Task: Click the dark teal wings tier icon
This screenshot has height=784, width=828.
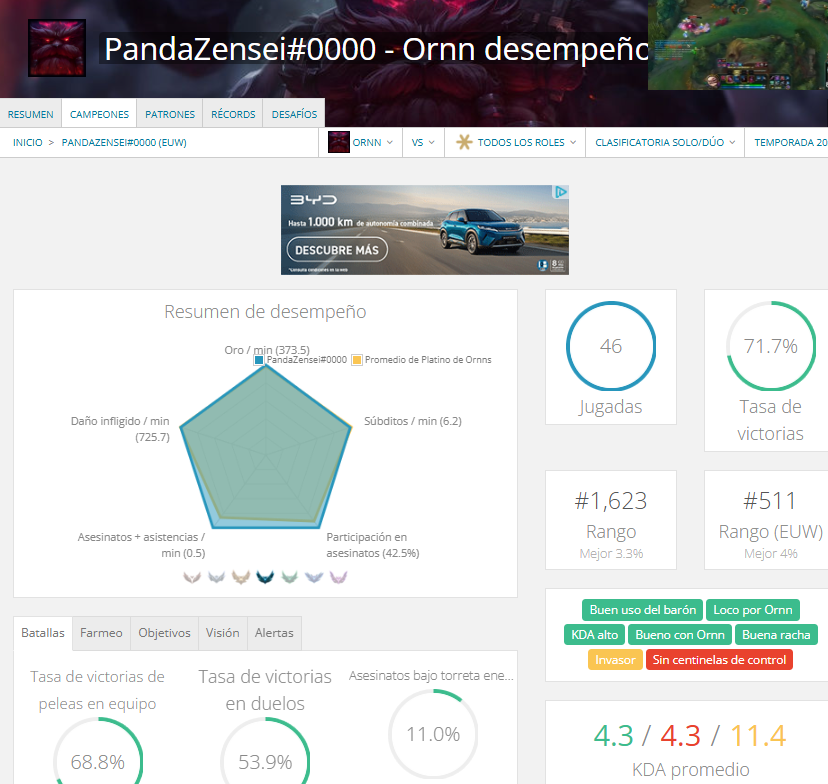Action: pyautogui.click(x=265, y=576)
